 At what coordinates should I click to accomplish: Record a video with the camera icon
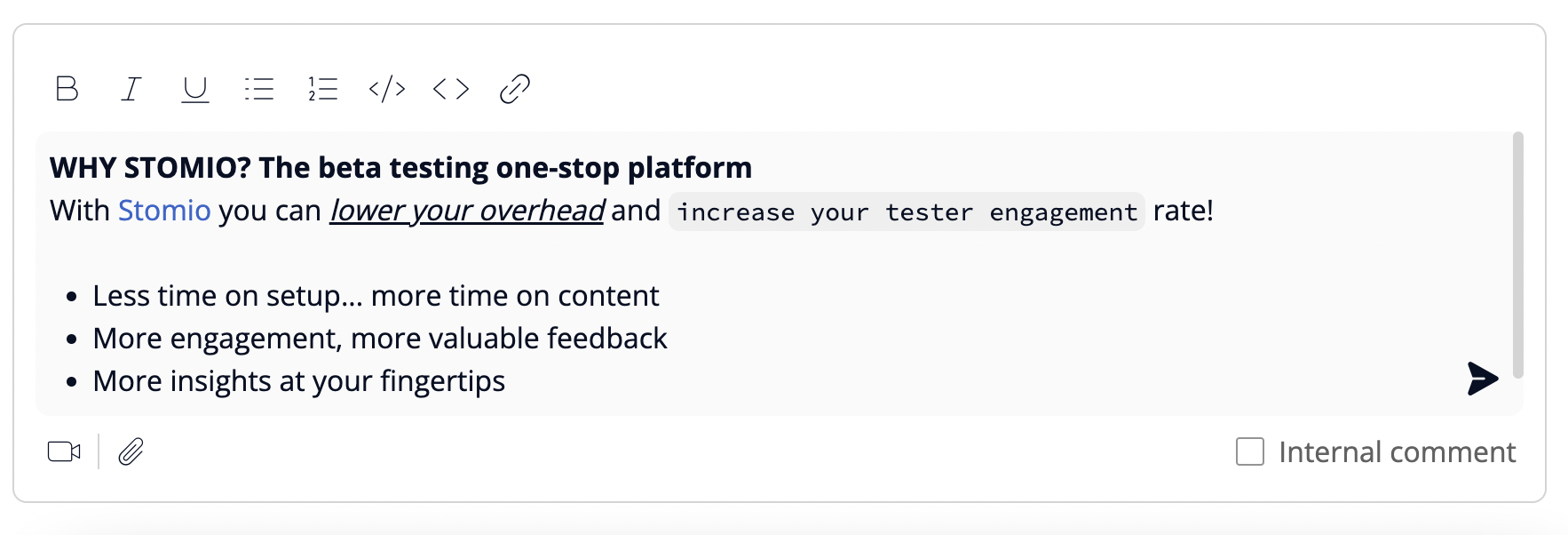(64, 452)
